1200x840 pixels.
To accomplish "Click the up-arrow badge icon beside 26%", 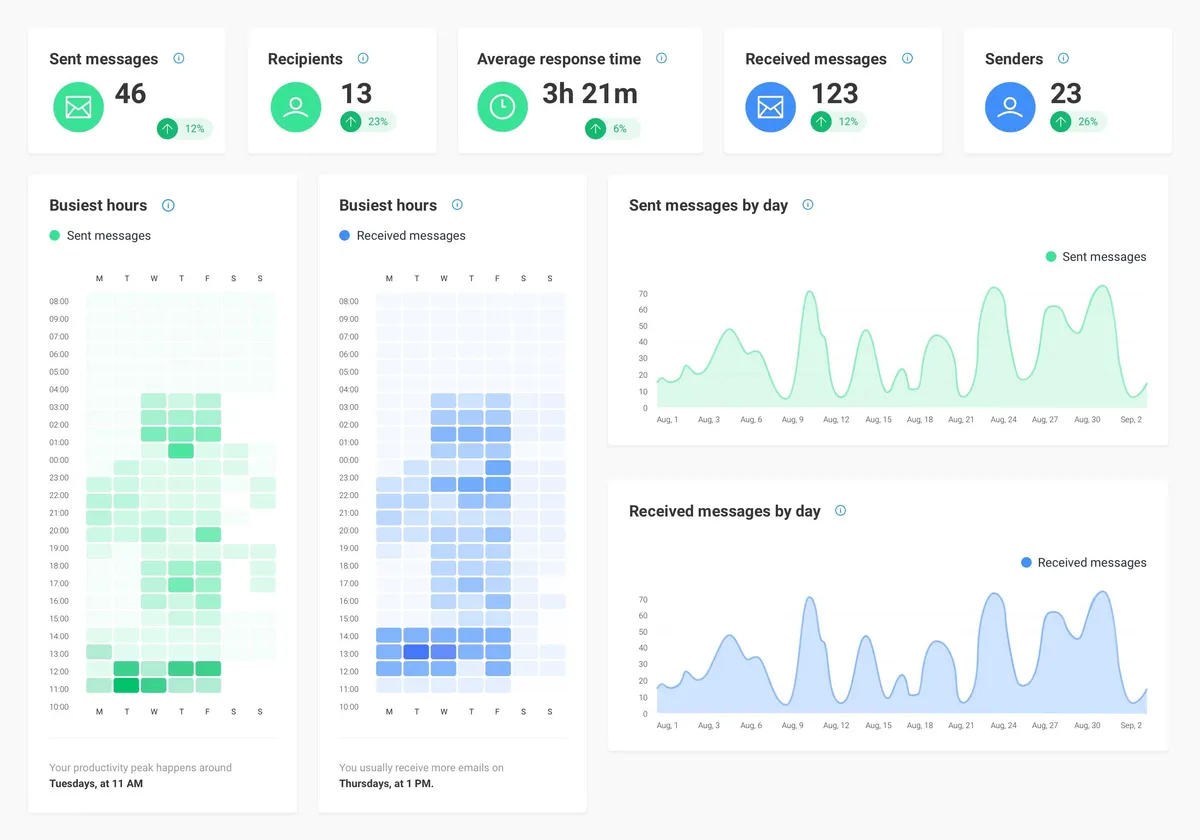I will pyautogui.click(x=1061, y=121).
